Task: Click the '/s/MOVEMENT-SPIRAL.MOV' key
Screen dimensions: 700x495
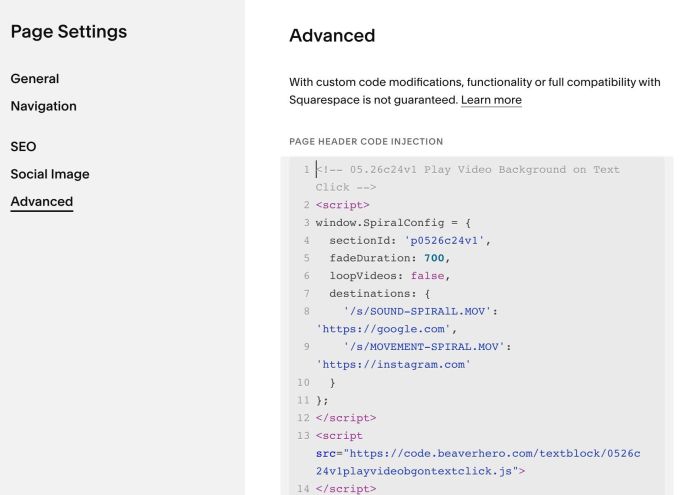Action: click(424, 347)
